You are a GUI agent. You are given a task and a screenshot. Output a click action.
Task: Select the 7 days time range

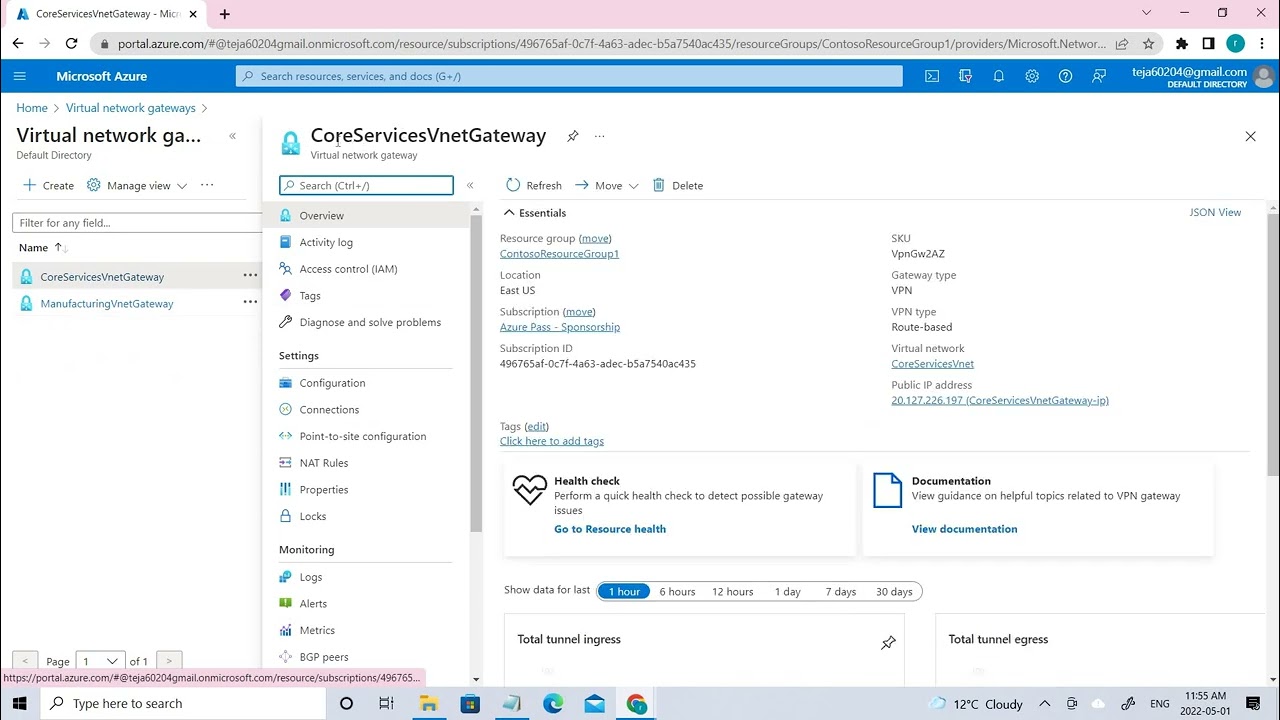tap(841, 591)
